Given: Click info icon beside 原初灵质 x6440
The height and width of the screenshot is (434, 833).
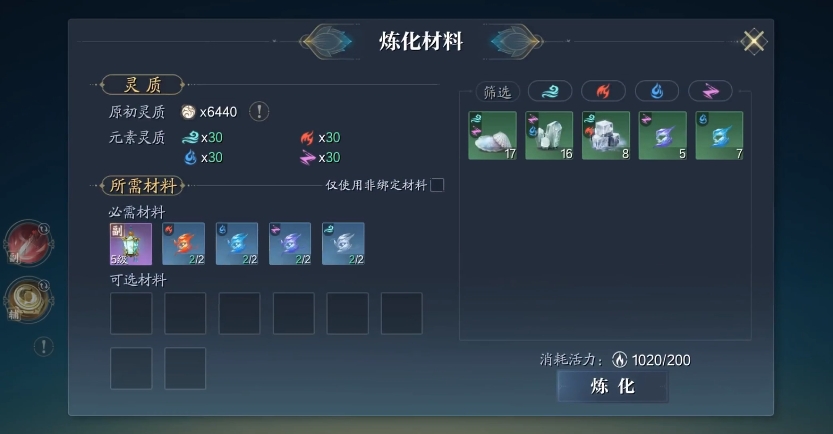Looking at the screenshot, I should click(x=259, y=112).
